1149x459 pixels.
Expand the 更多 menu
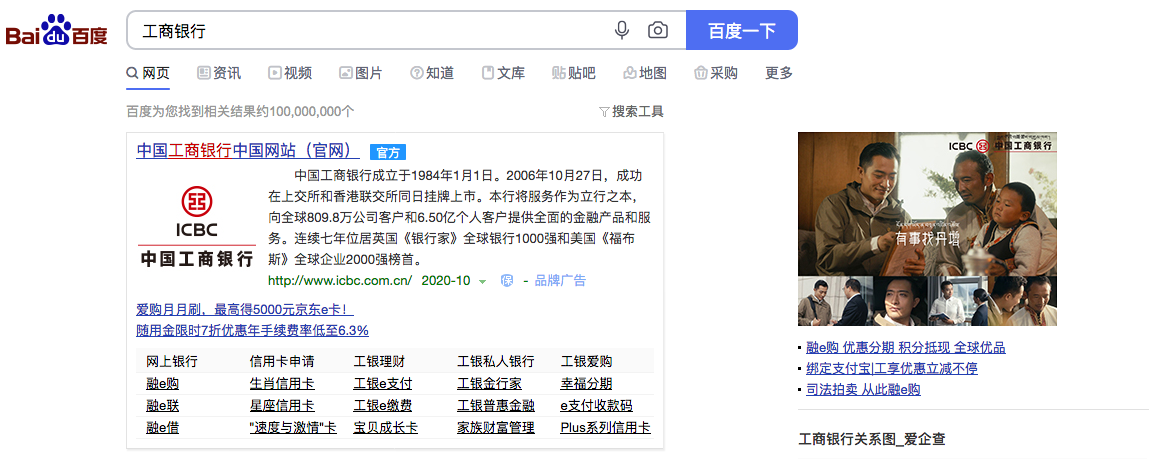(779, 73)
